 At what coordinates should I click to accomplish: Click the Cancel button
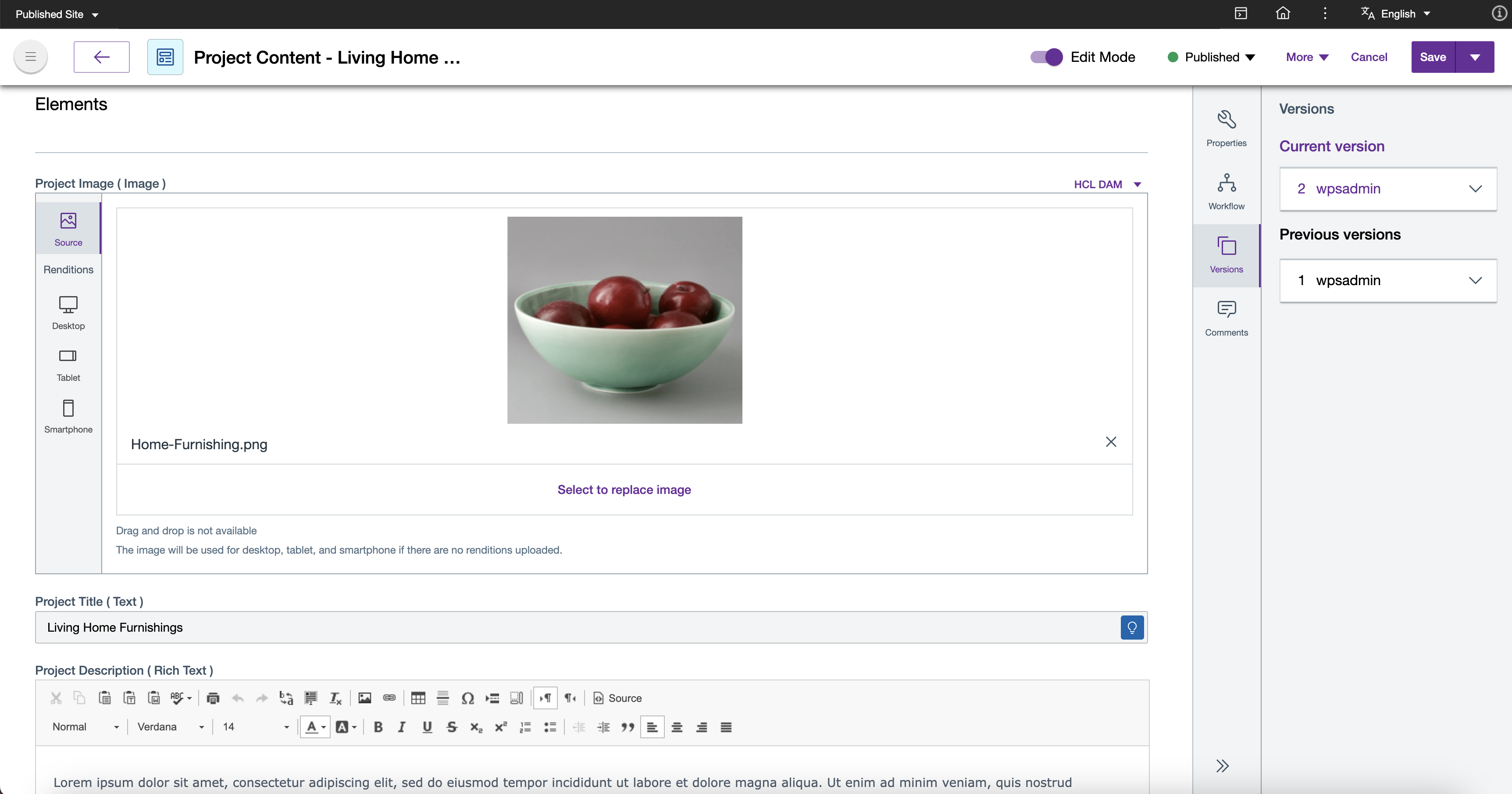coord(1369,57)
